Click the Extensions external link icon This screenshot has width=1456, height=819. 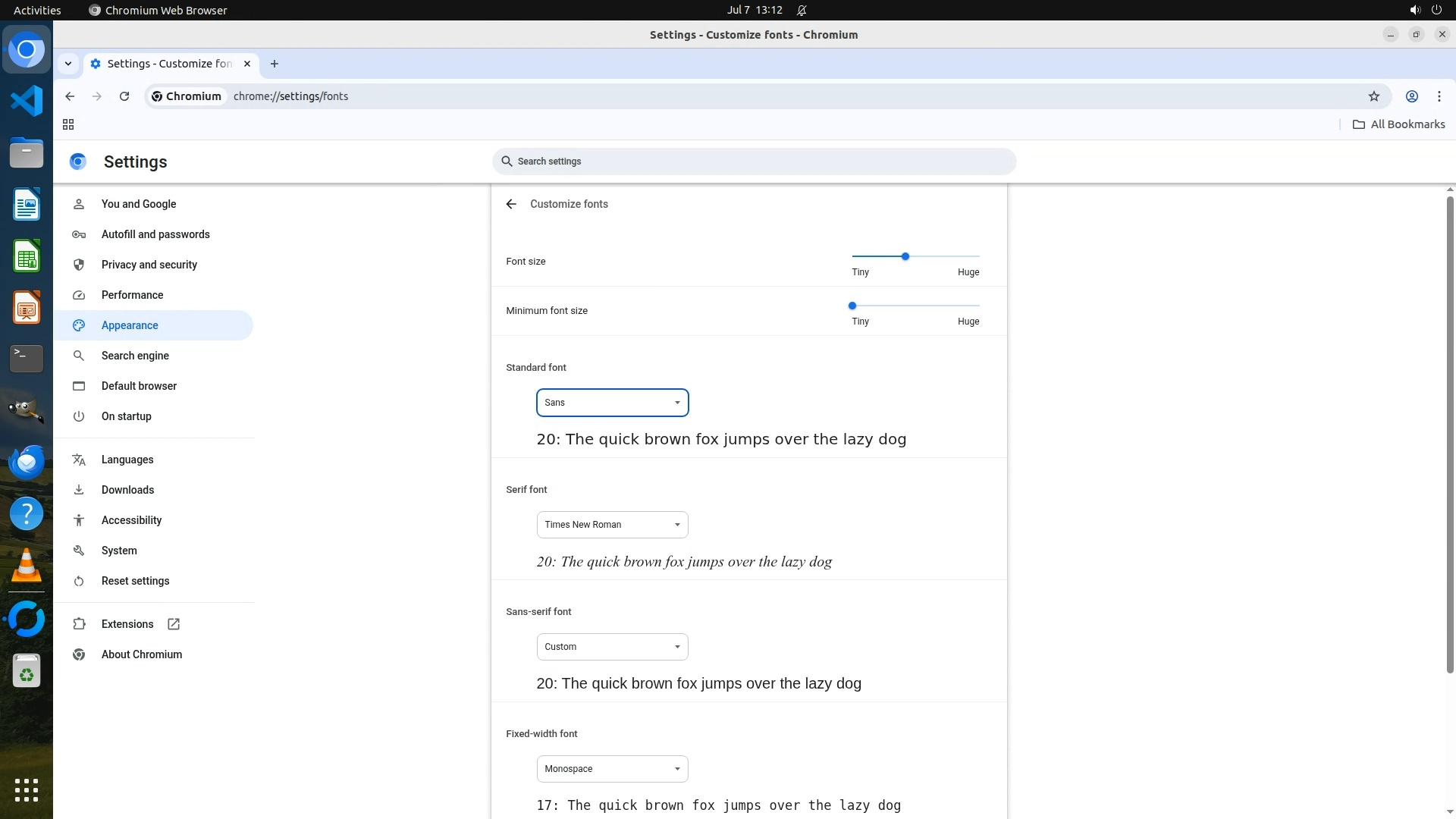point(174,624)
